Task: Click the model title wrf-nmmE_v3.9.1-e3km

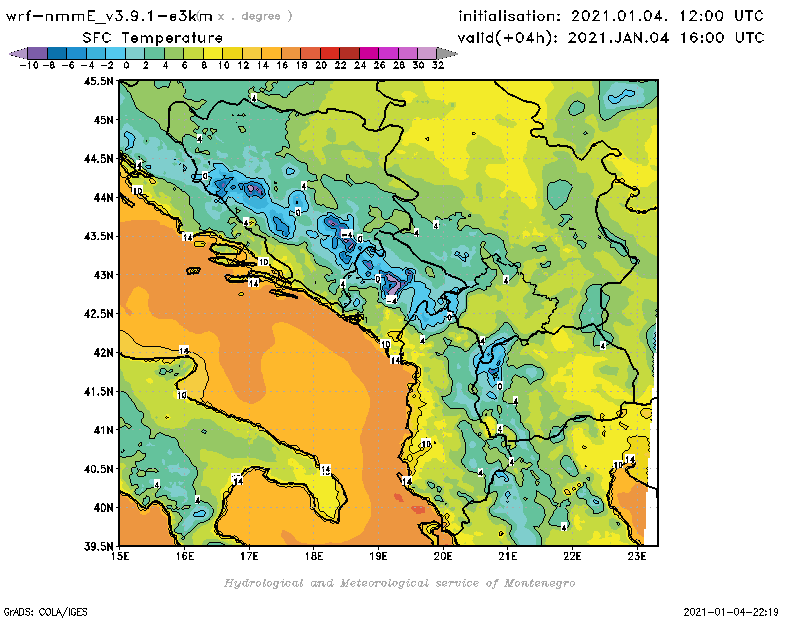Action: point(109,16)
